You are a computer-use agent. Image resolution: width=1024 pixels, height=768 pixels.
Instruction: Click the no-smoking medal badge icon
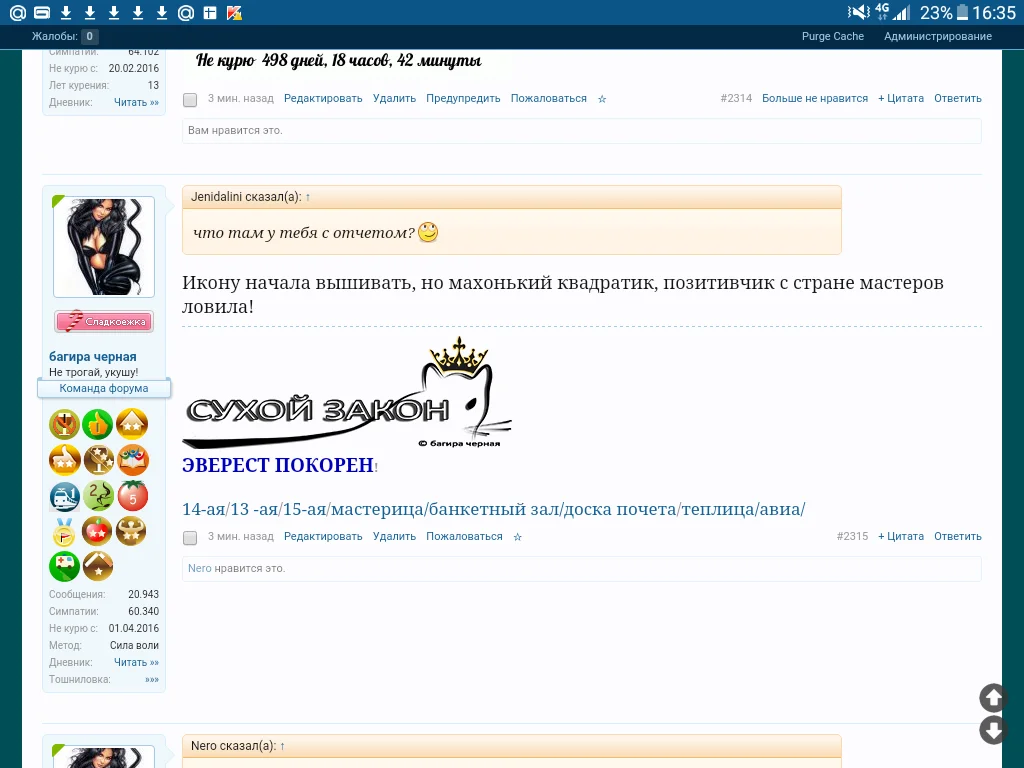[64, 423]
